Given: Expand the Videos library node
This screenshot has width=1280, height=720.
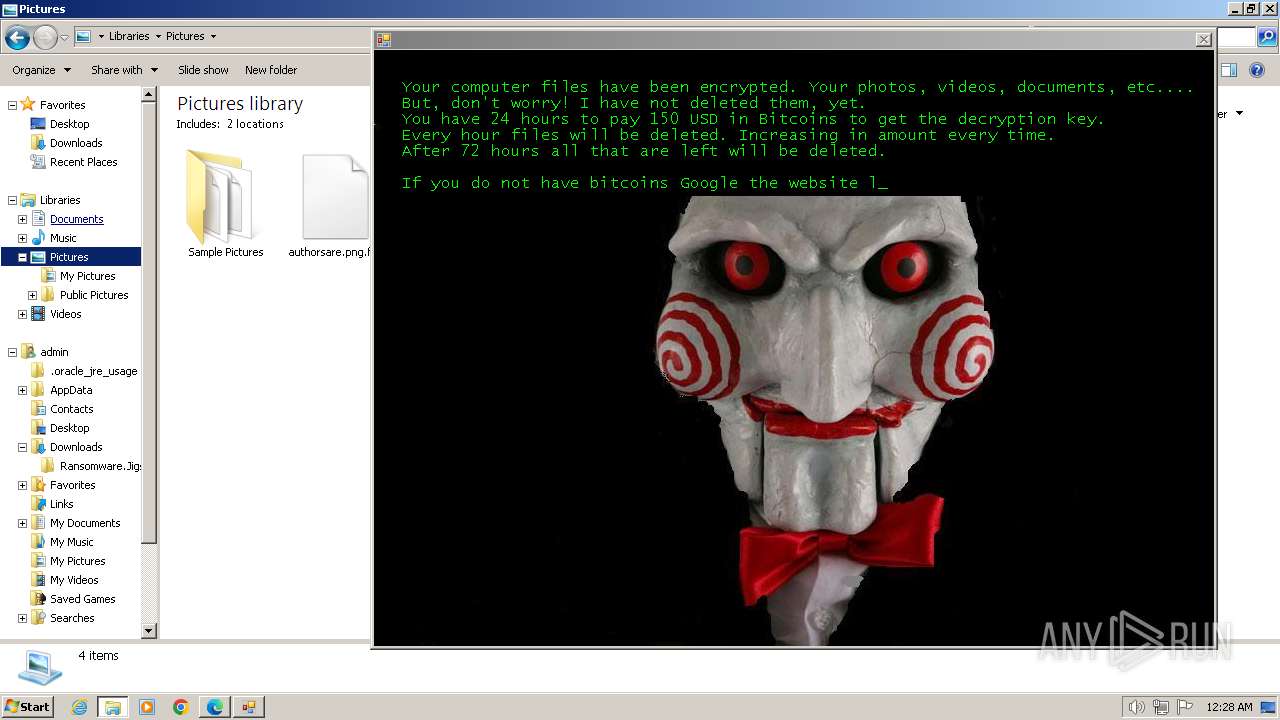Looking at the screenshot, I should tap(22, 314).
